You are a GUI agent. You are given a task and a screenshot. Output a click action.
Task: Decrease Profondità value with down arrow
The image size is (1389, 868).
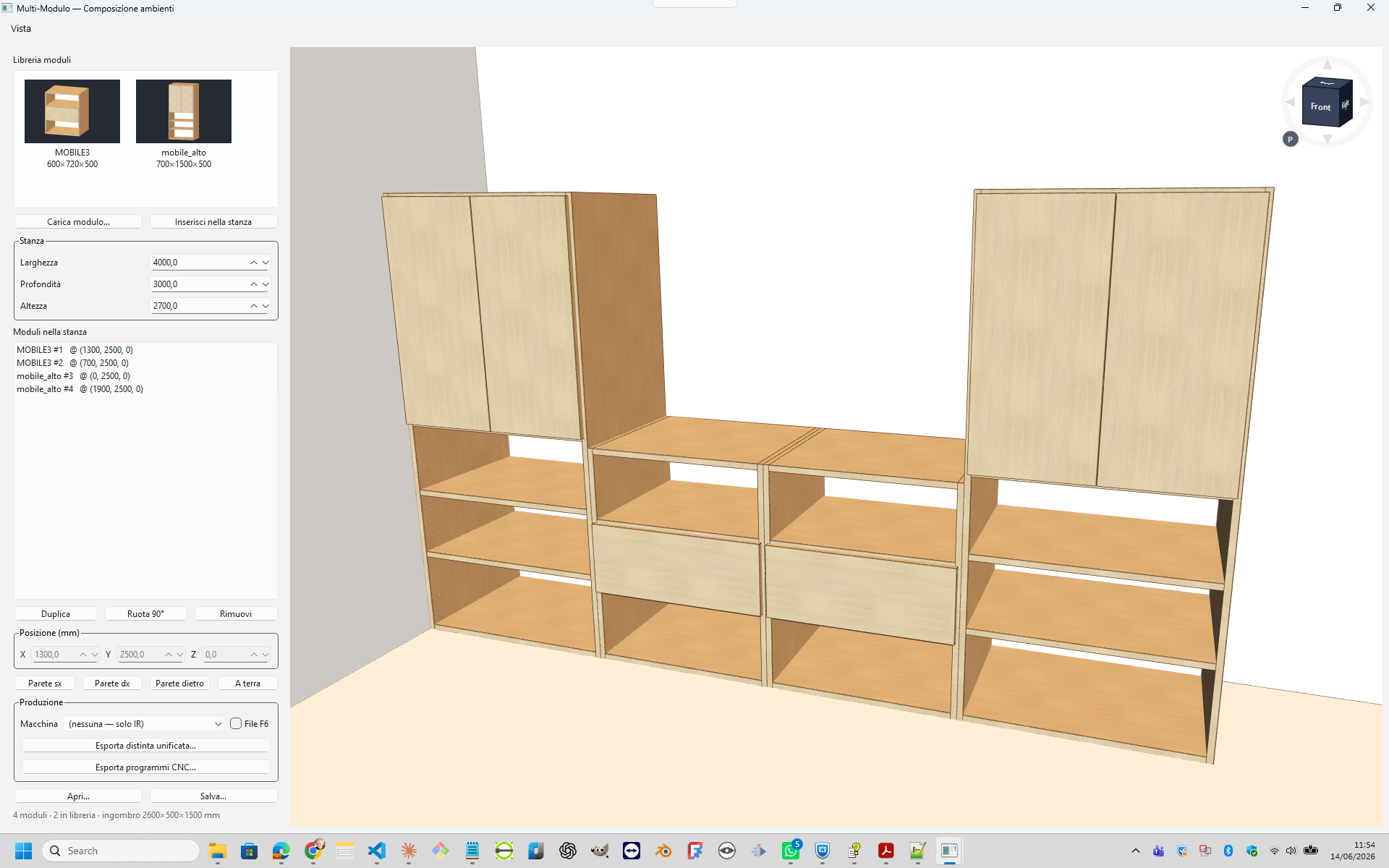pyautogui.click(x=266, y=284)
